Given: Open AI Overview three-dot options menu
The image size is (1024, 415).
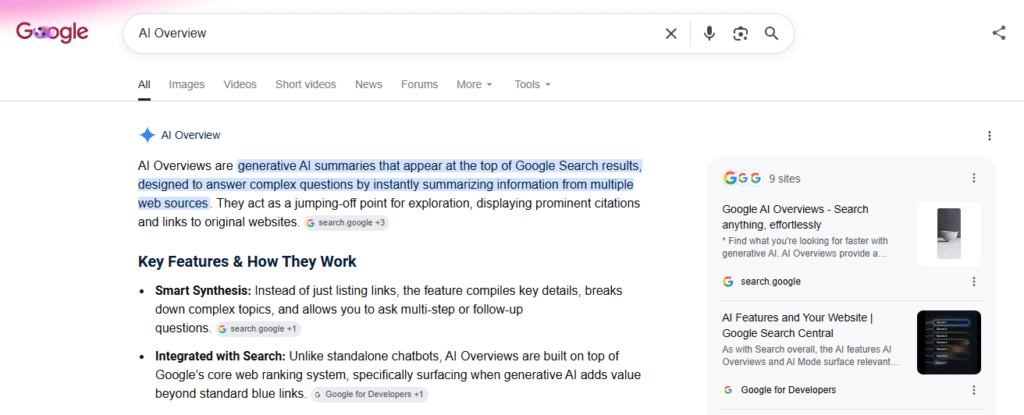Looking at the screenshot, I should click(x=989, y=136).
